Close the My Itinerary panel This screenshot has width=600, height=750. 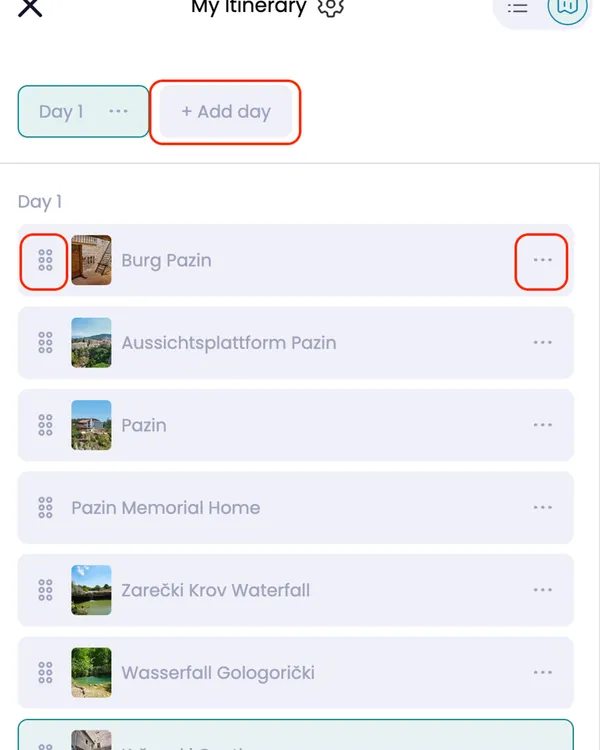(x=31, y=7)
